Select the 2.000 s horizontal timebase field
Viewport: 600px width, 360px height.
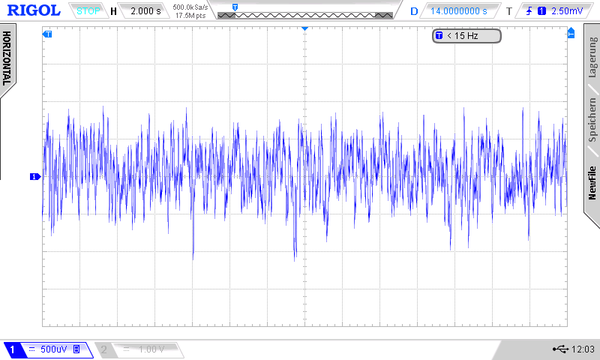145,11
